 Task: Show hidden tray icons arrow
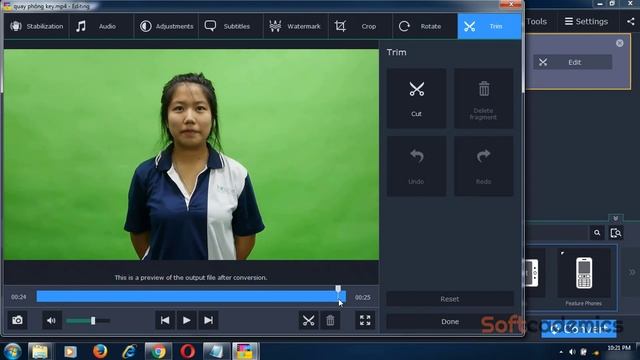(x=561, y=352)
